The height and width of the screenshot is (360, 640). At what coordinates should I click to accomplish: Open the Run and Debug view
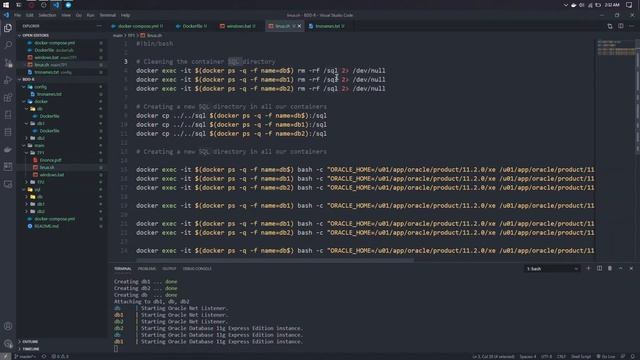pyautogui.click(x=8, y=80)
